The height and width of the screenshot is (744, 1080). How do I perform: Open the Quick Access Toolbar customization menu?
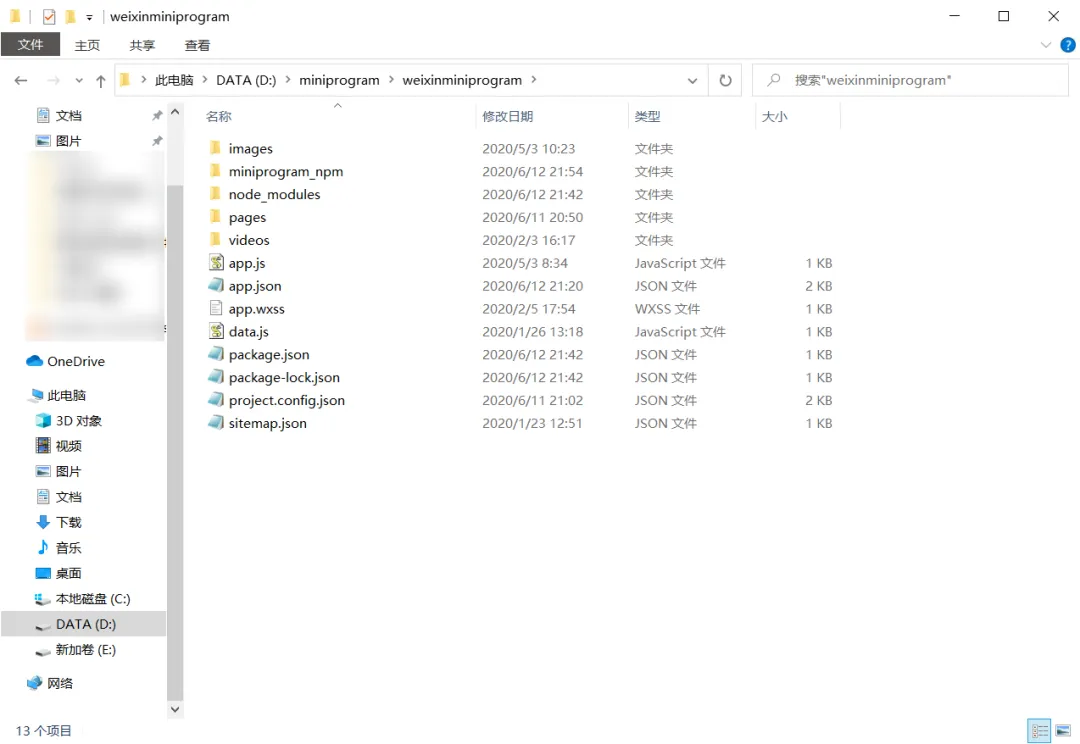coord(88,16)
